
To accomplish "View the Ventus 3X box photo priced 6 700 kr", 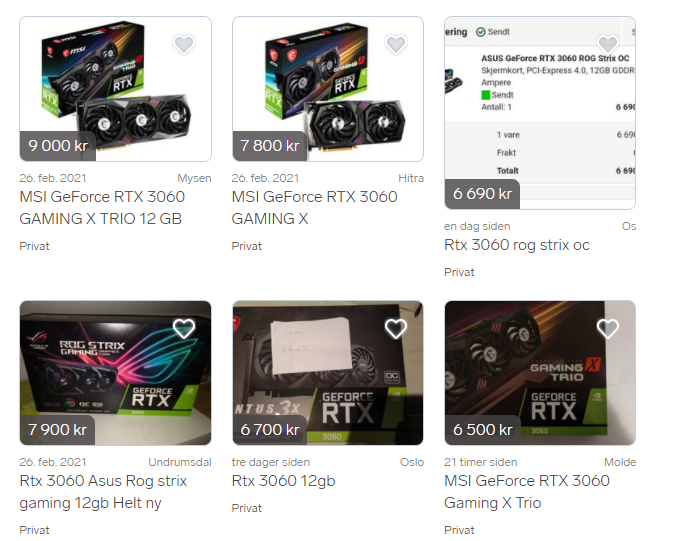I will coord(328,373).
